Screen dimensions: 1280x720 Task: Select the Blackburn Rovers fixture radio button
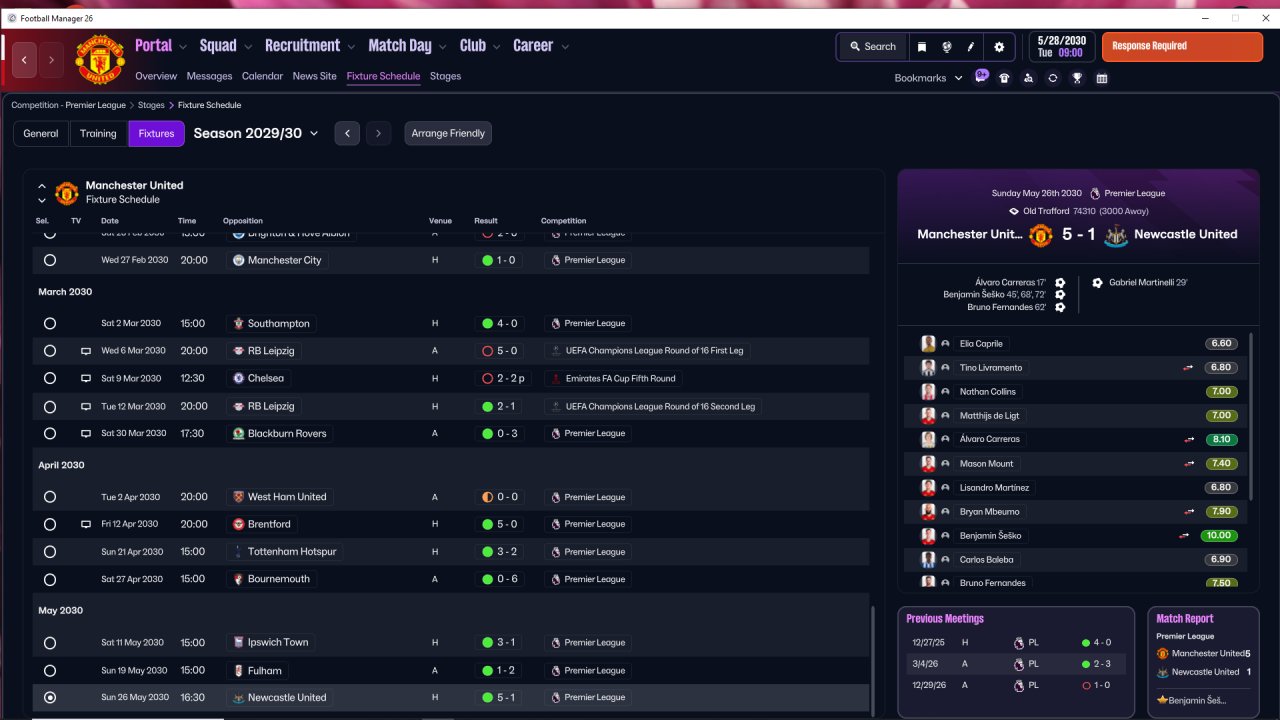[50, 433]
